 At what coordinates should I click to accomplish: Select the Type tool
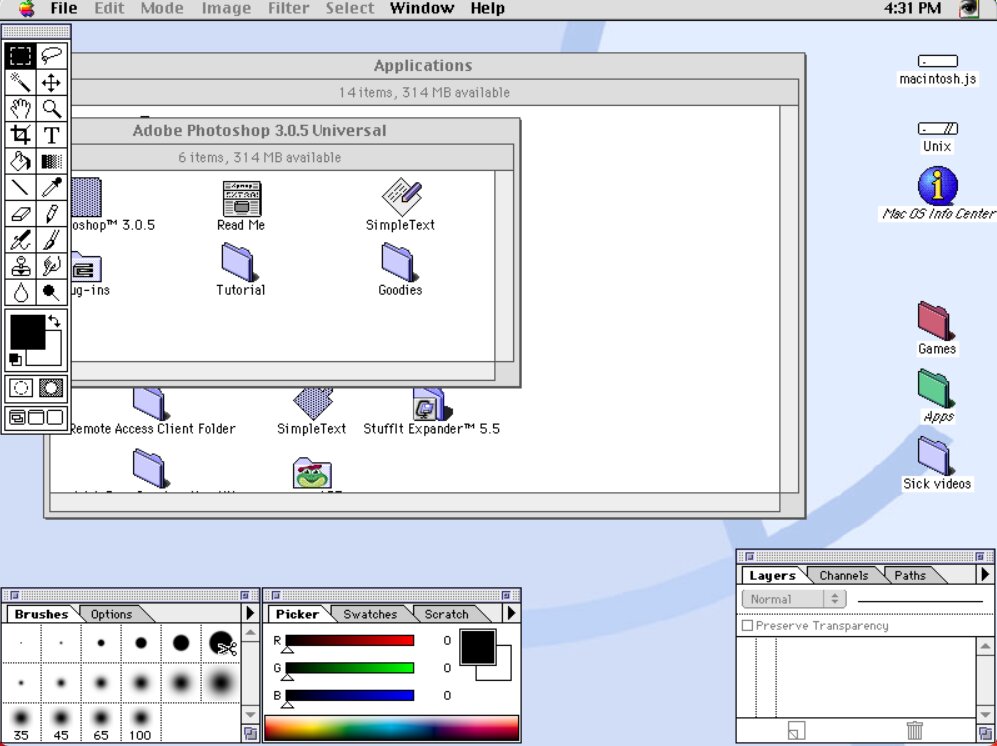(x=52, y=135)
